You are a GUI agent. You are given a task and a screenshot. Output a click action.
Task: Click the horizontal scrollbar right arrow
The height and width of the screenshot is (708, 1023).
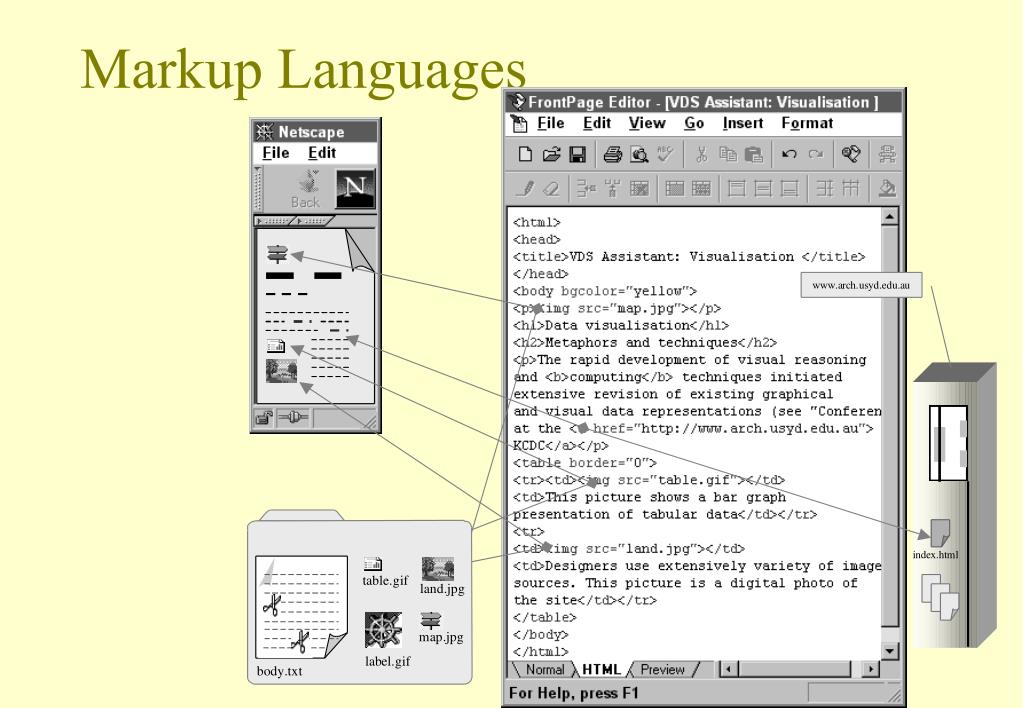click(x=870, y=669)
